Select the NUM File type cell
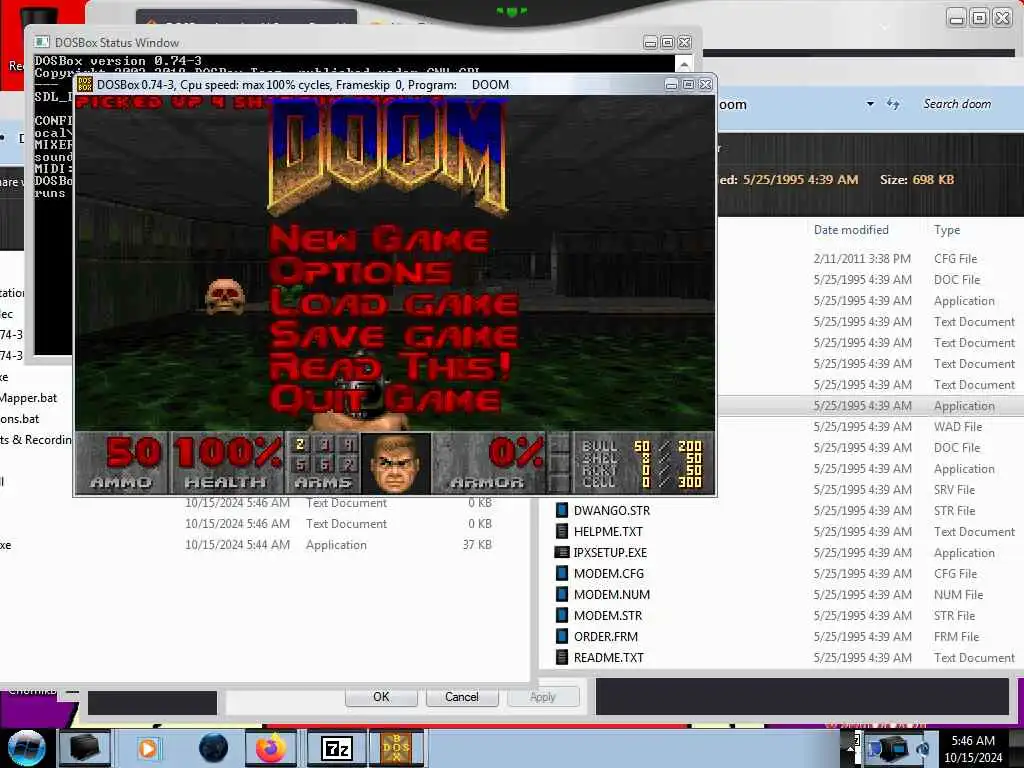This screenshot has width=1024, height=768. [x=958, y=594]
